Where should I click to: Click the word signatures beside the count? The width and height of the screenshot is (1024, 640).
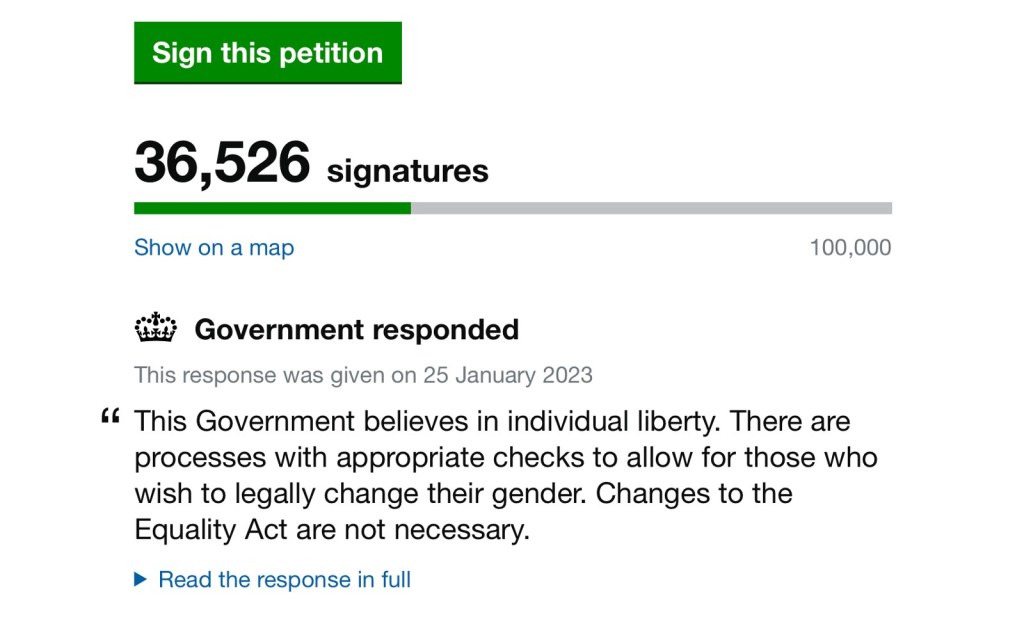point(408,171)
